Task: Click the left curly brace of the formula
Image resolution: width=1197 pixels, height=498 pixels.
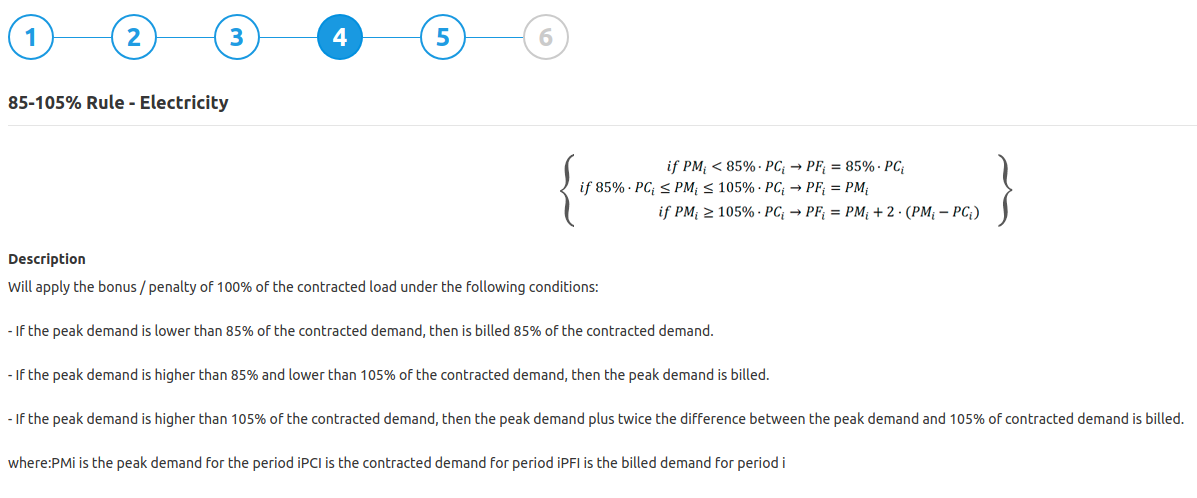Action: tap(567, 189)
